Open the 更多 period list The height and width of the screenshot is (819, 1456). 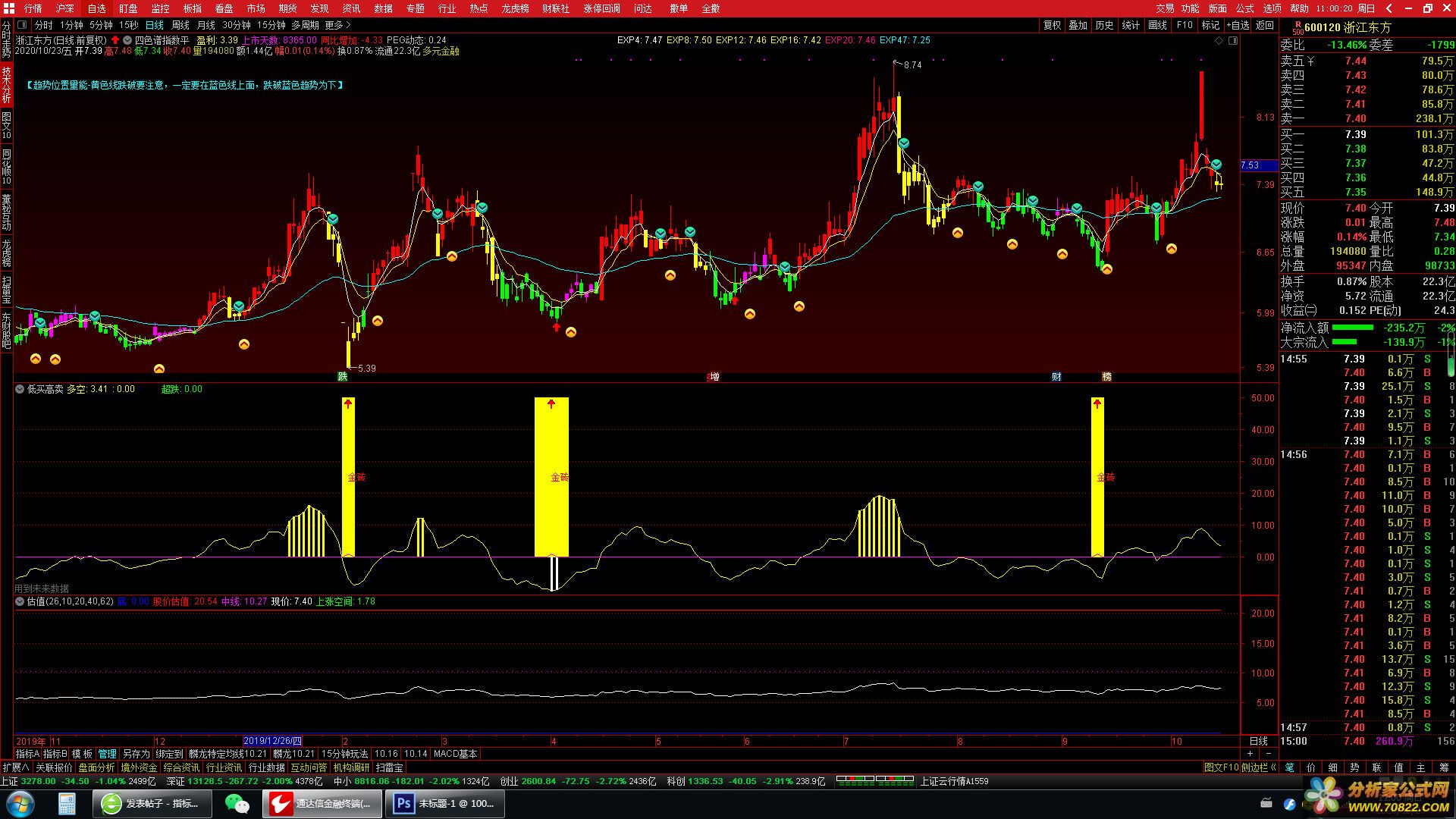(338, 25)
